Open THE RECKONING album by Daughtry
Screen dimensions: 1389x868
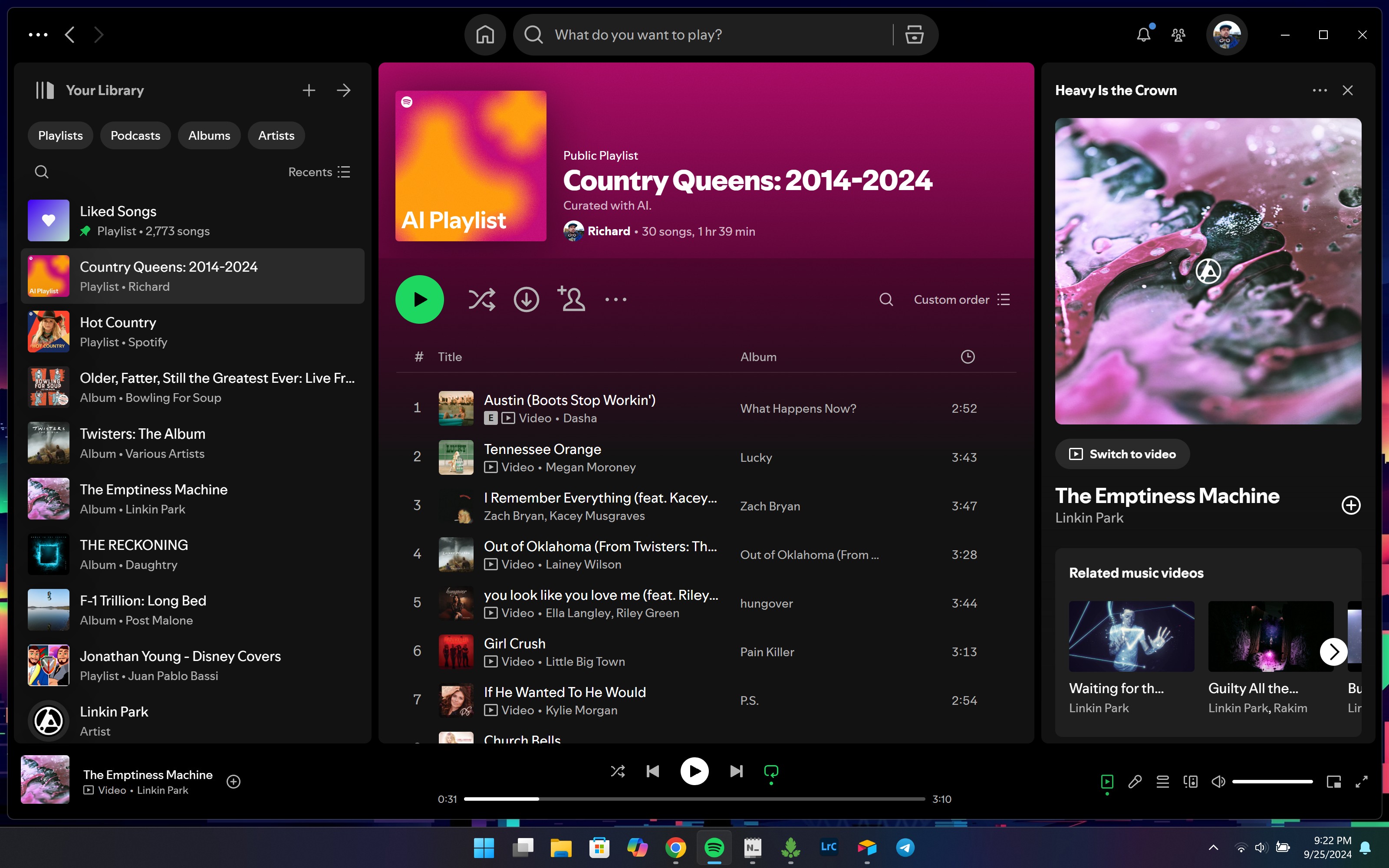193,555
